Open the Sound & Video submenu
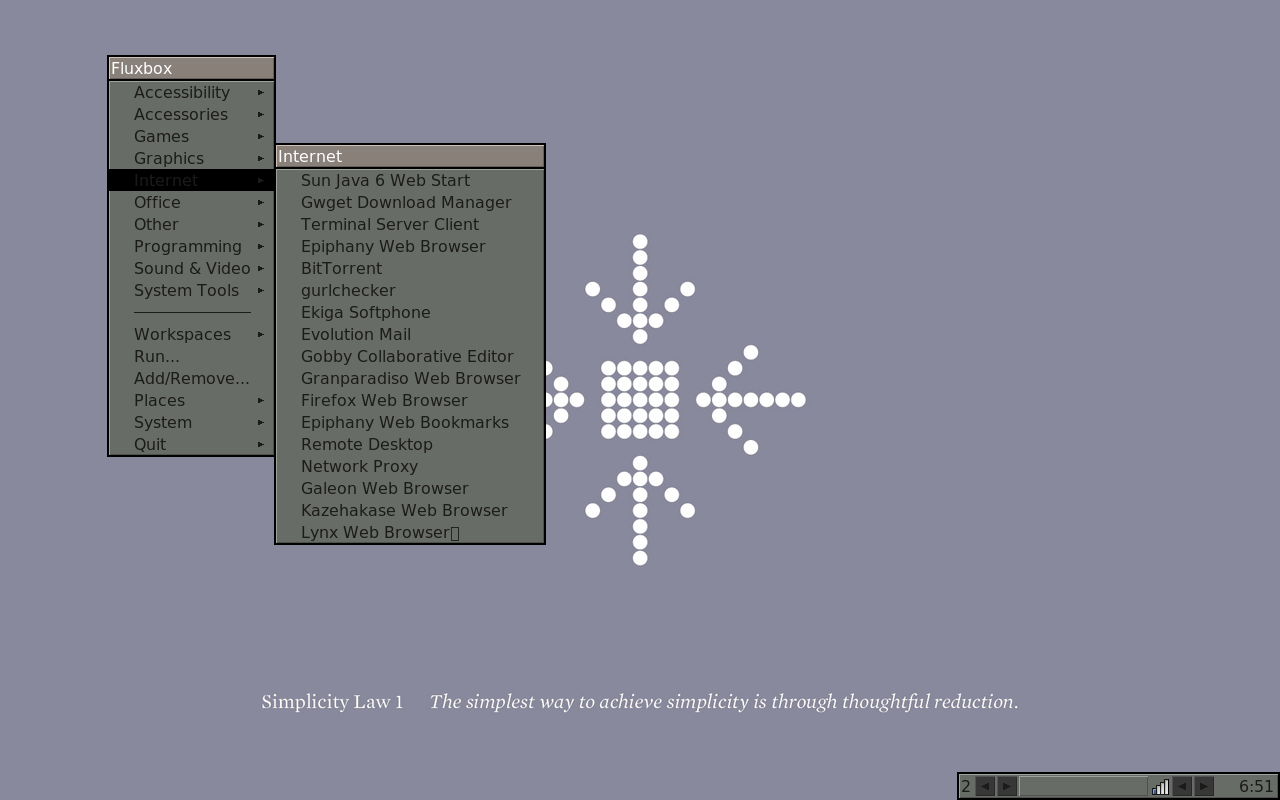 tap(191, 268)
